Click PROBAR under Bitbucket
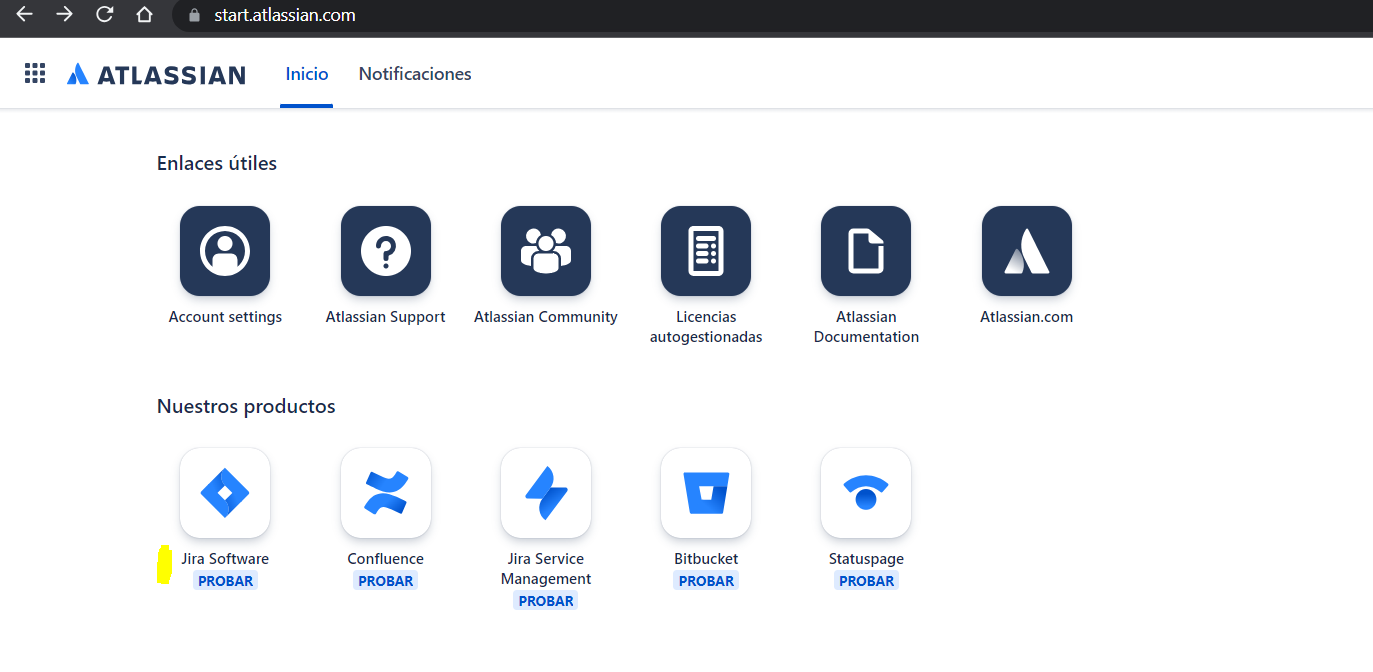1373x672 pixels. tap(706, 581)
